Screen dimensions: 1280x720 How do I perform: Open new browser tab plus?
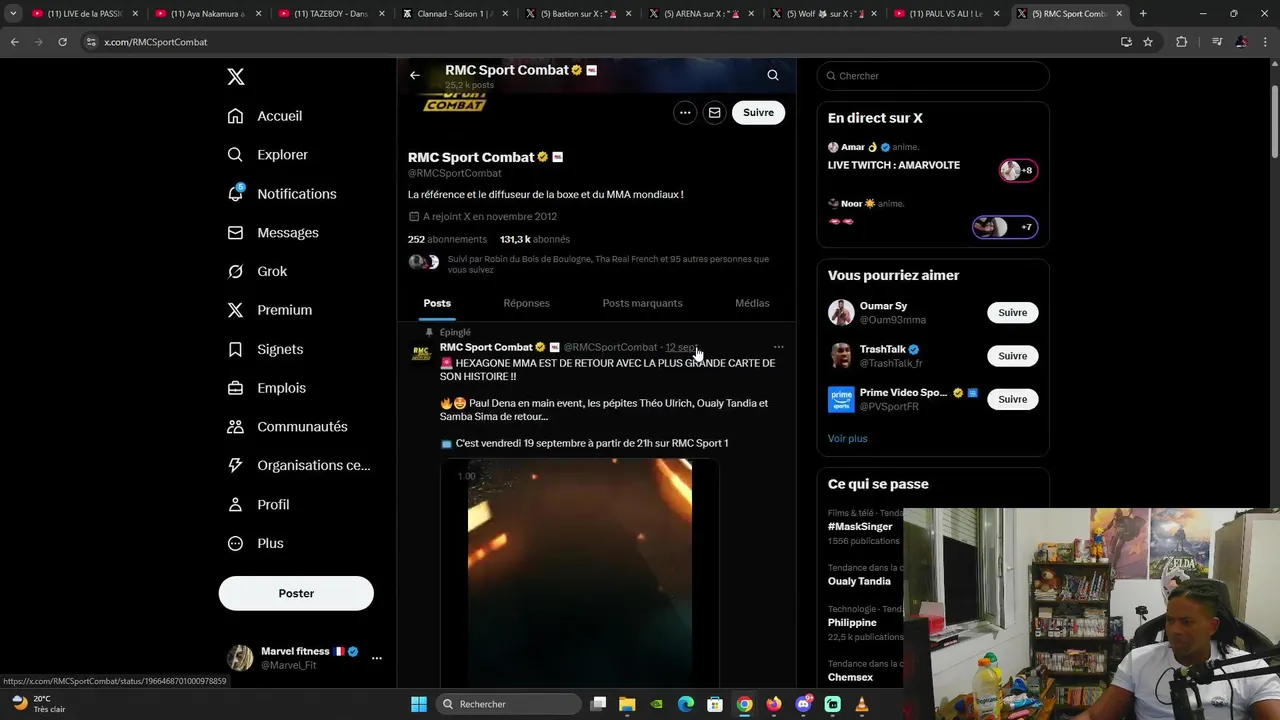pyautogui.click(x=1143, y=14)
